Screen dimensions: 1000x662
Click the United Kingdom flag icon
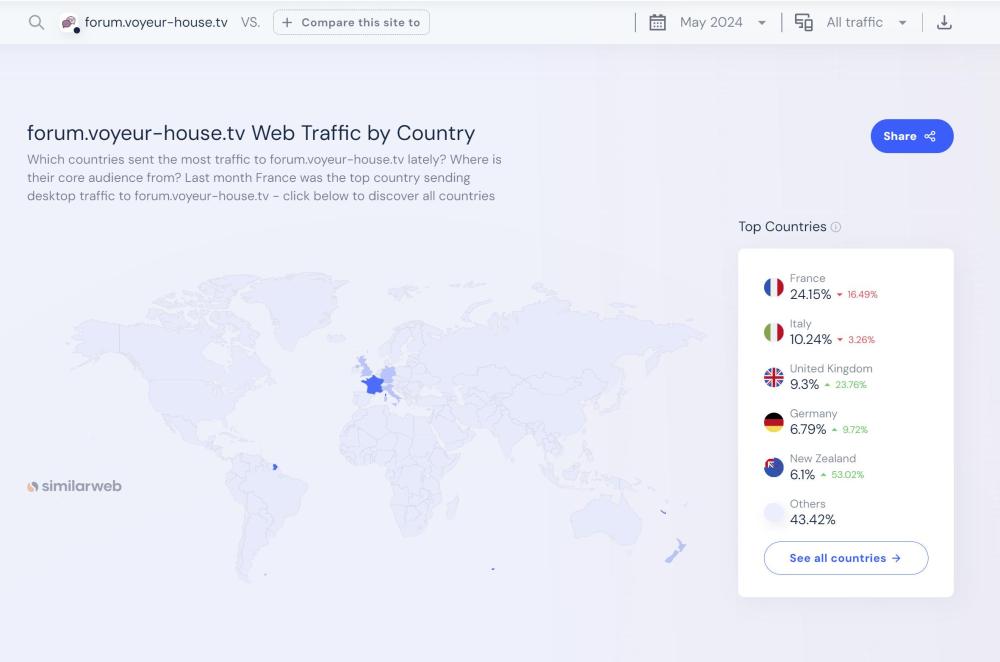pos(773,377)
